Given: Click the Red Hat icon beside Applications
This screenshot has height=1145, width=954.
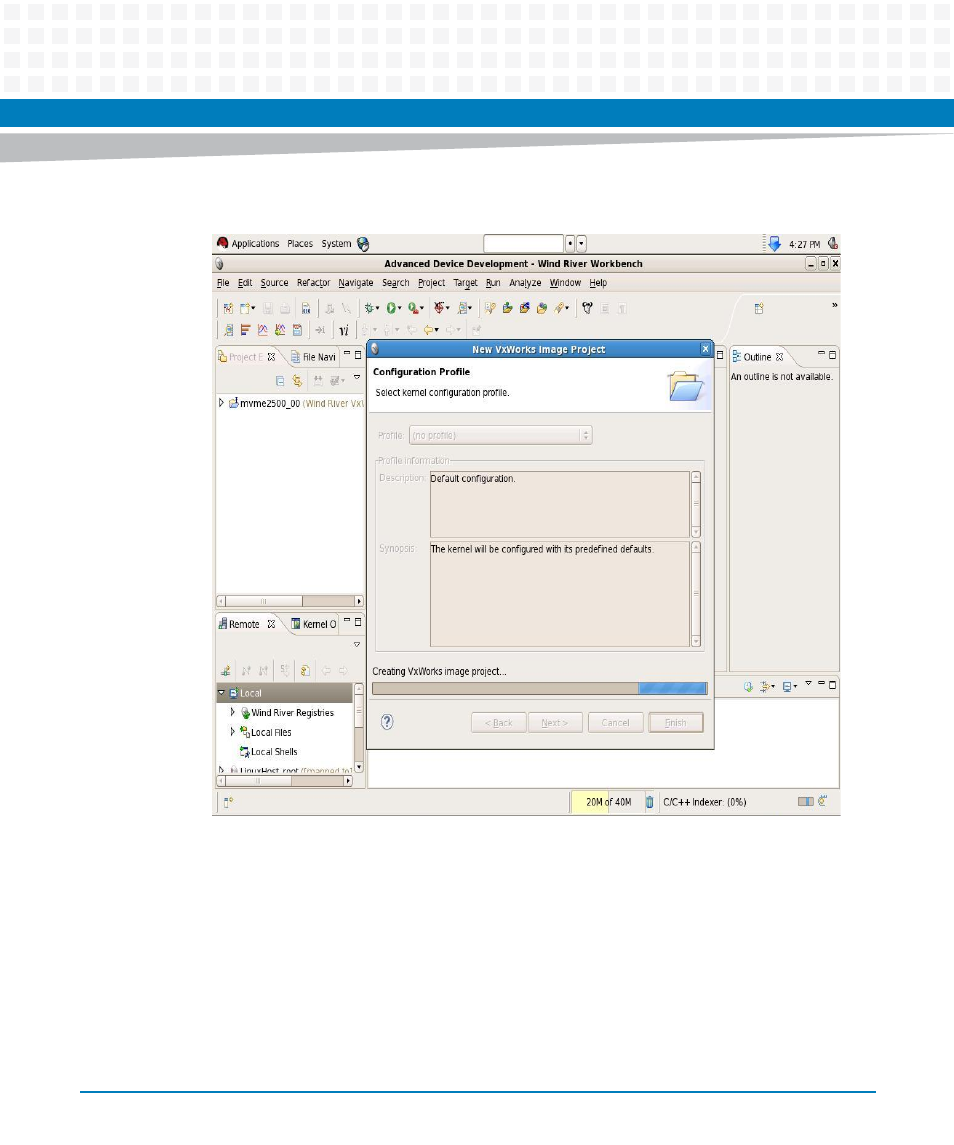Looking at the screenshot, I should coord(223,243).
